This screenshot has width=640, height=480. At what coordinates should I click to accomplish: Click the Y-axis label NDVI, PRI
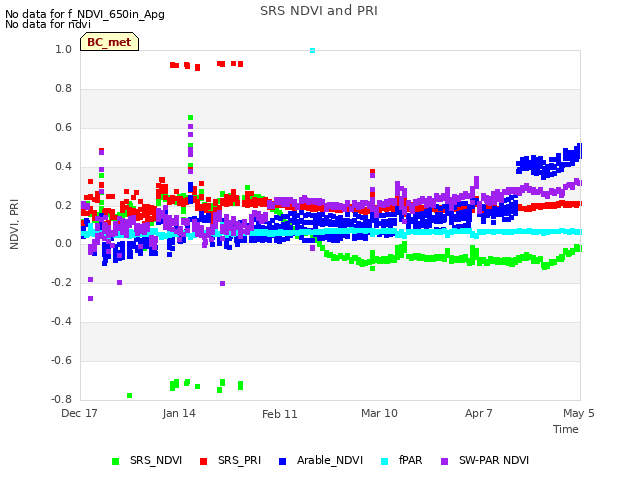pos(14,224)
